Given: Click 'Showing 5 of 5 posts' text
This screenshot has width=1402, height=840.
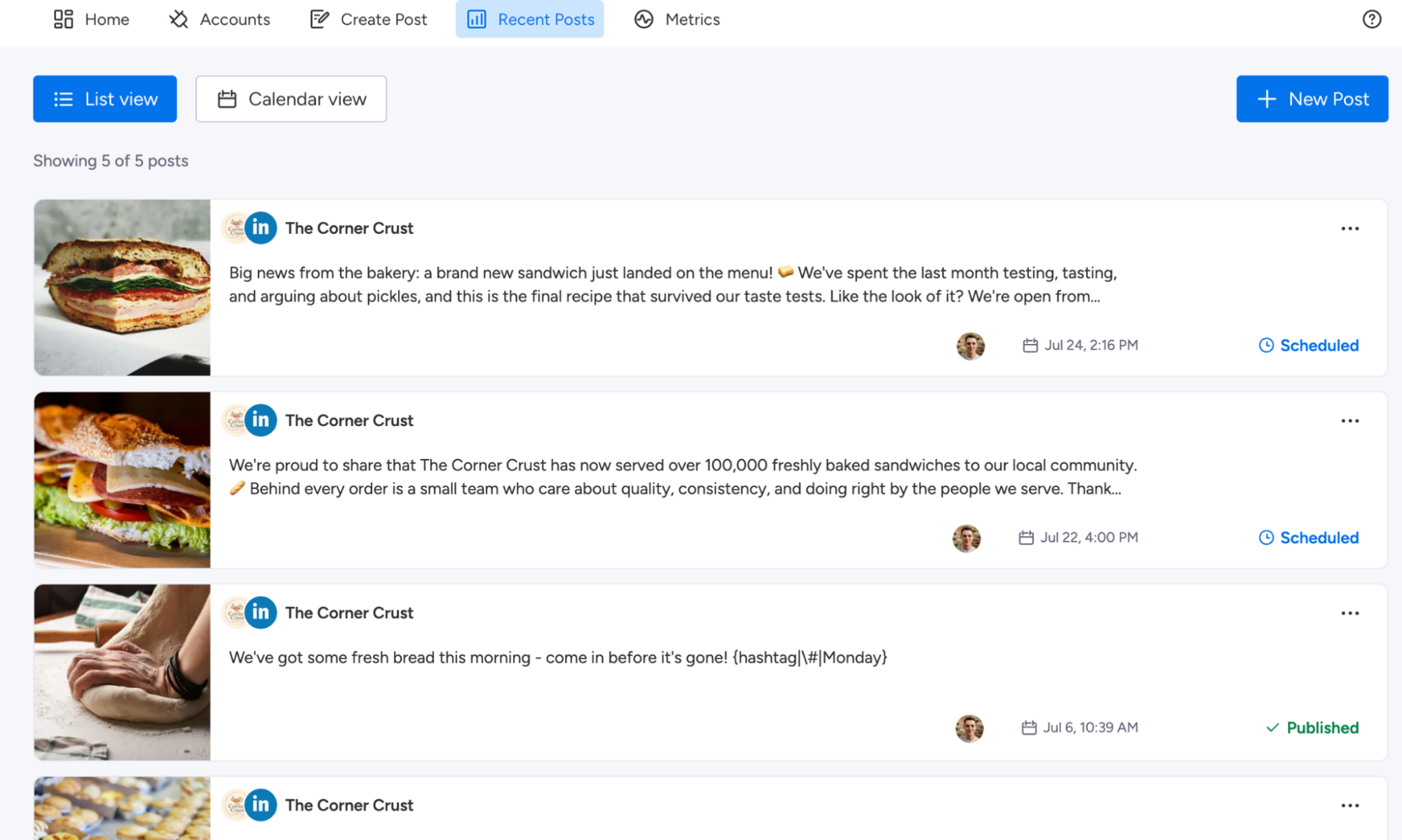Looking at the screenshot, I should pyautogui.click(x=111, y=161).
